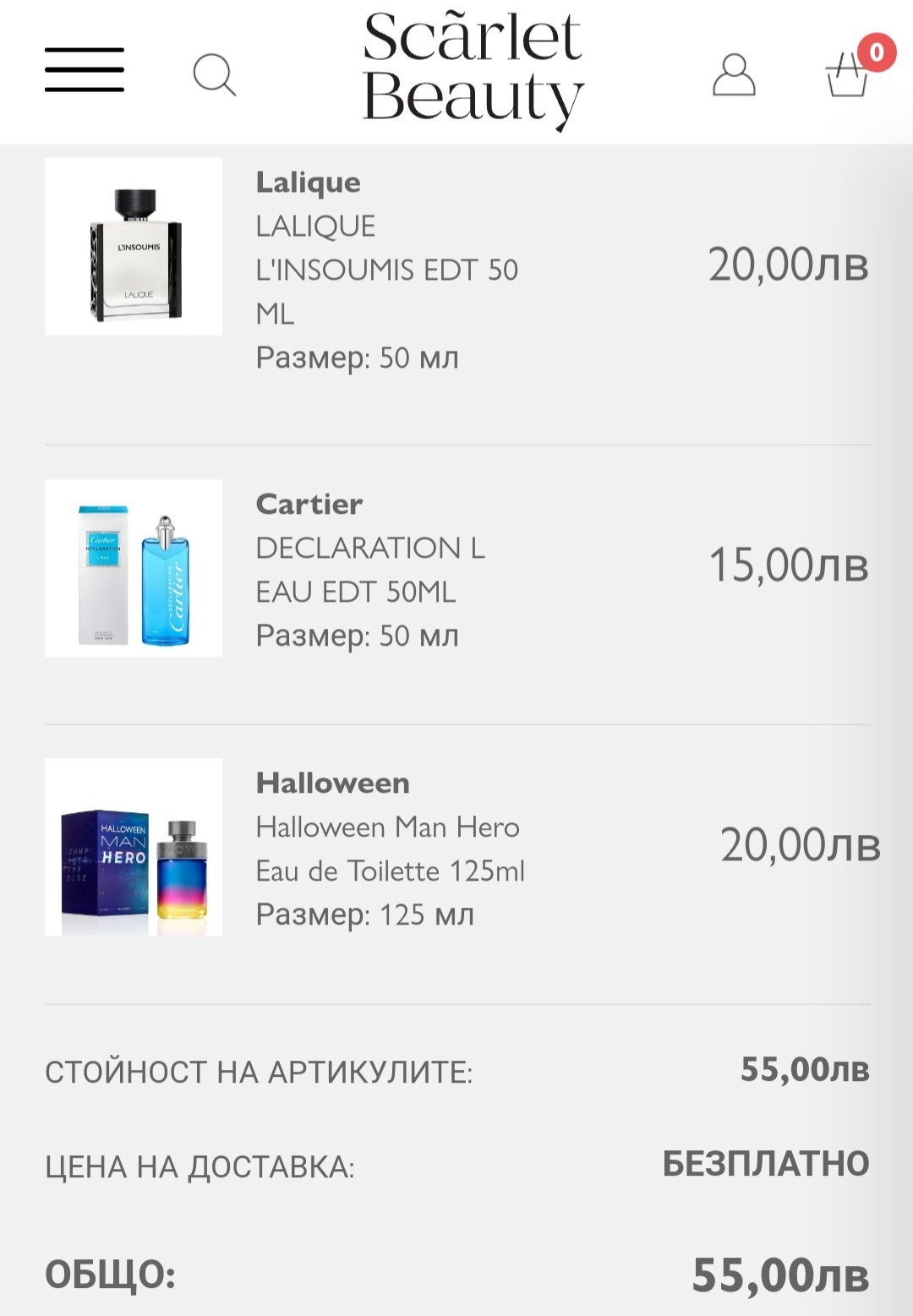Open the user account icon
913x1316 pixels.
pos(734,75)
